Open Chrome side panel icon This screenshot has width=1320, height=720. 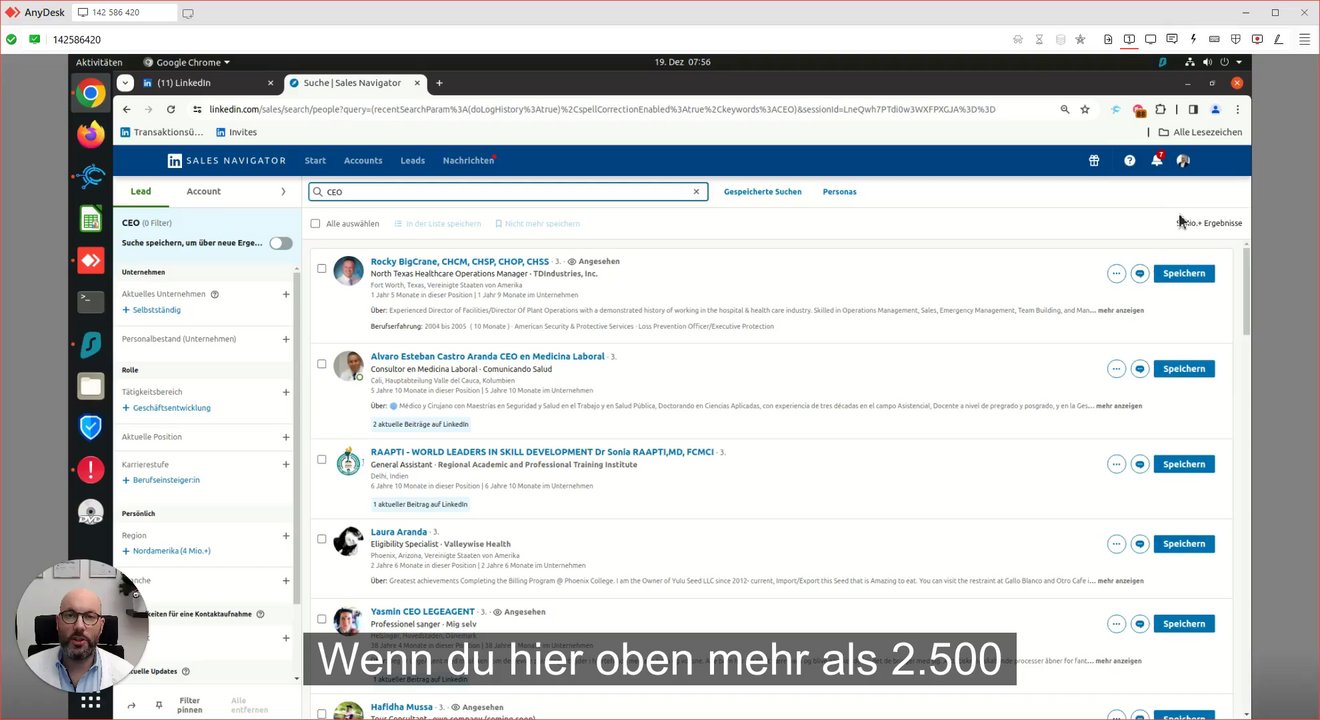tap(1193, 109)
